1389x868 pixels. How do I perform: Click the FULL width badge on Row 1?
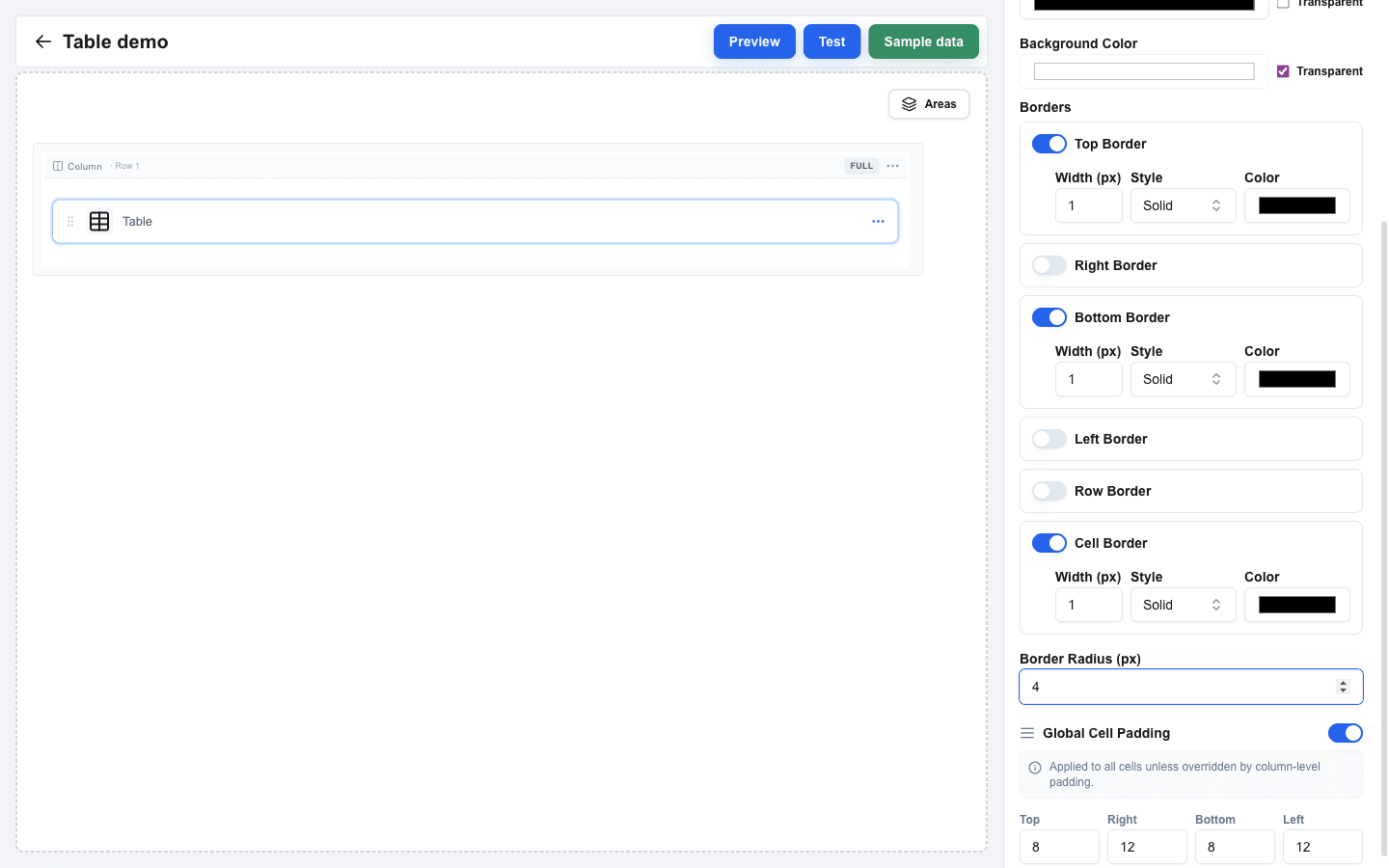pyautogui.click(x=861, y=166)
